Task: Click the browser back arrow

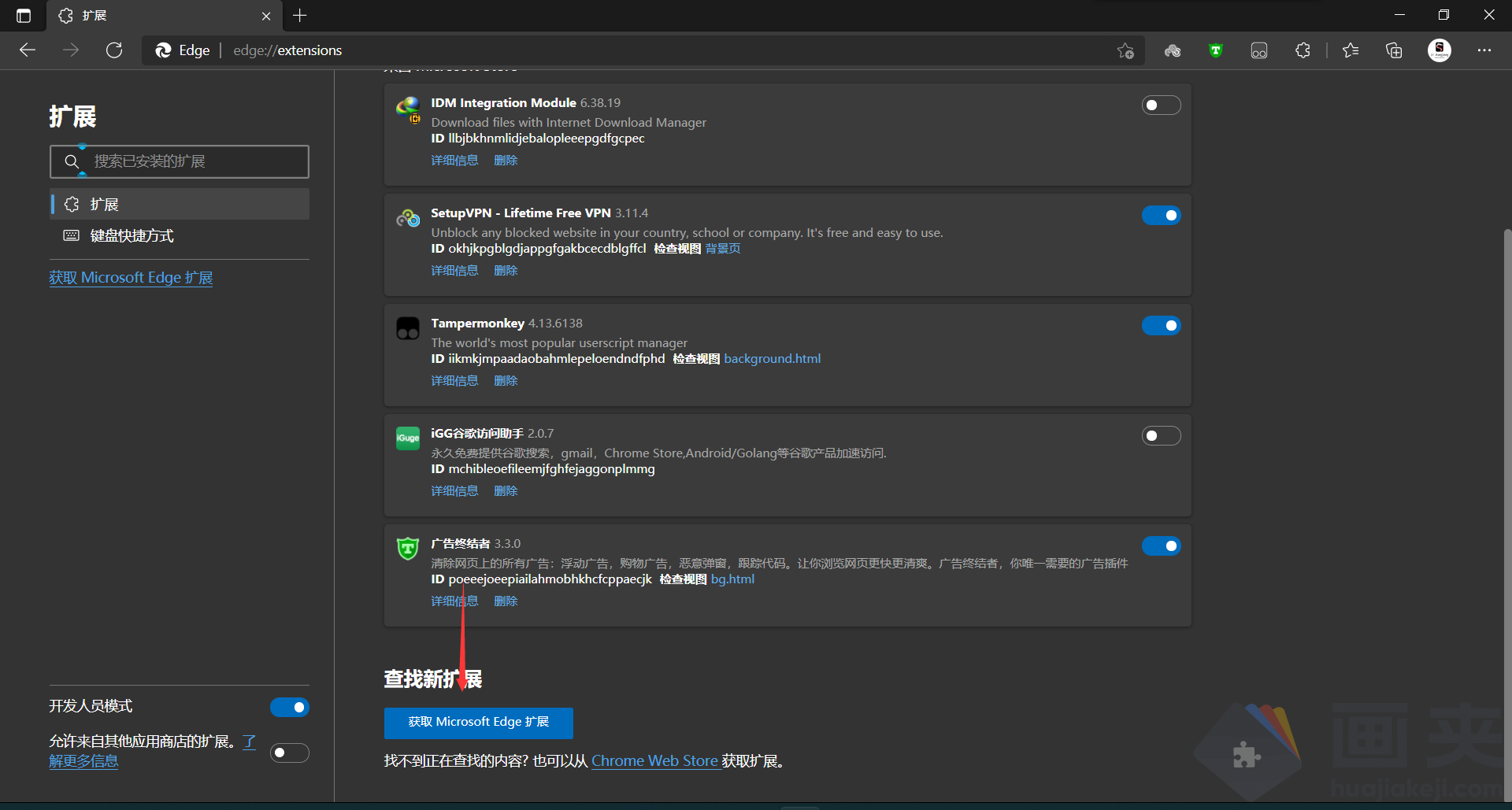Action: pos(28,50)
